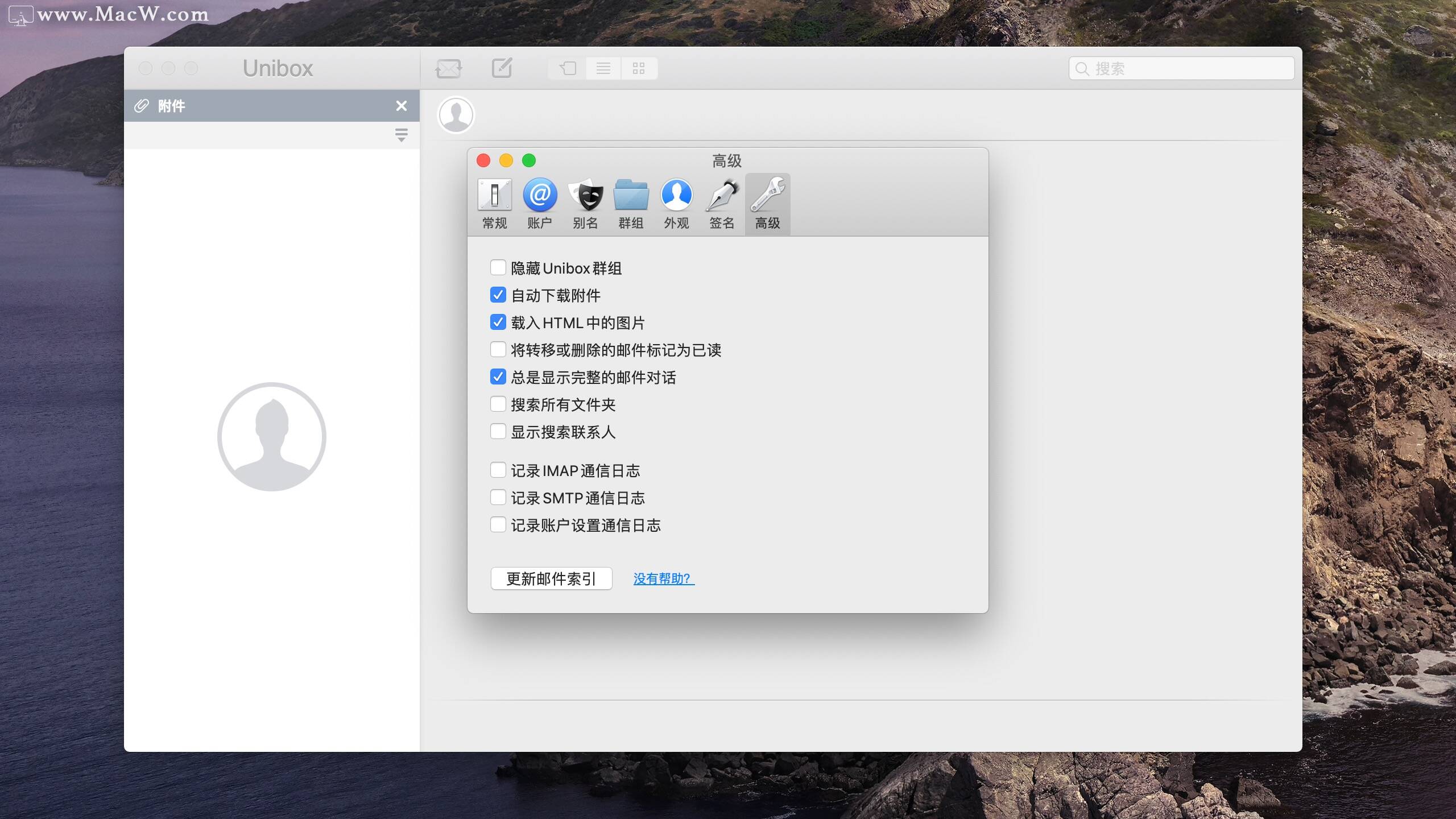Minimize the 高级 preferences window
Viewport: 1456px width, 819px height.
click(x=506, y=161)
